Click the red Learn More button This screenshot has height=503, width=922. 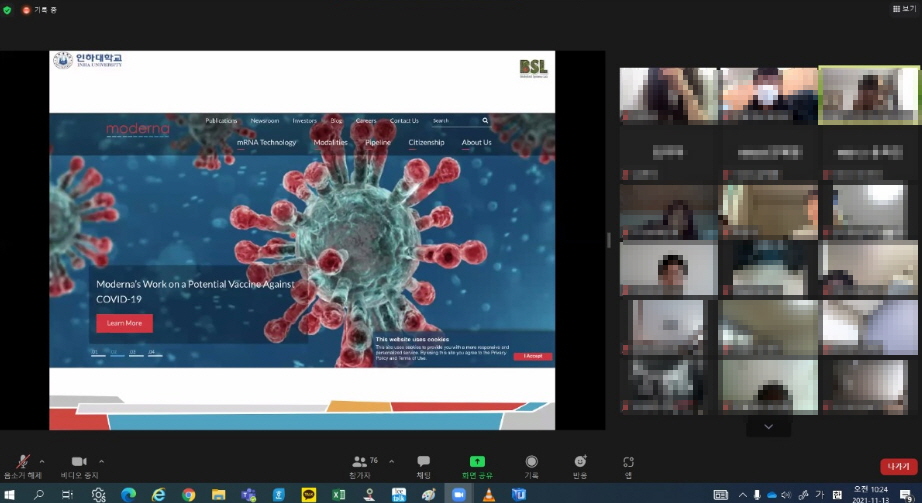tap(124, 323)
